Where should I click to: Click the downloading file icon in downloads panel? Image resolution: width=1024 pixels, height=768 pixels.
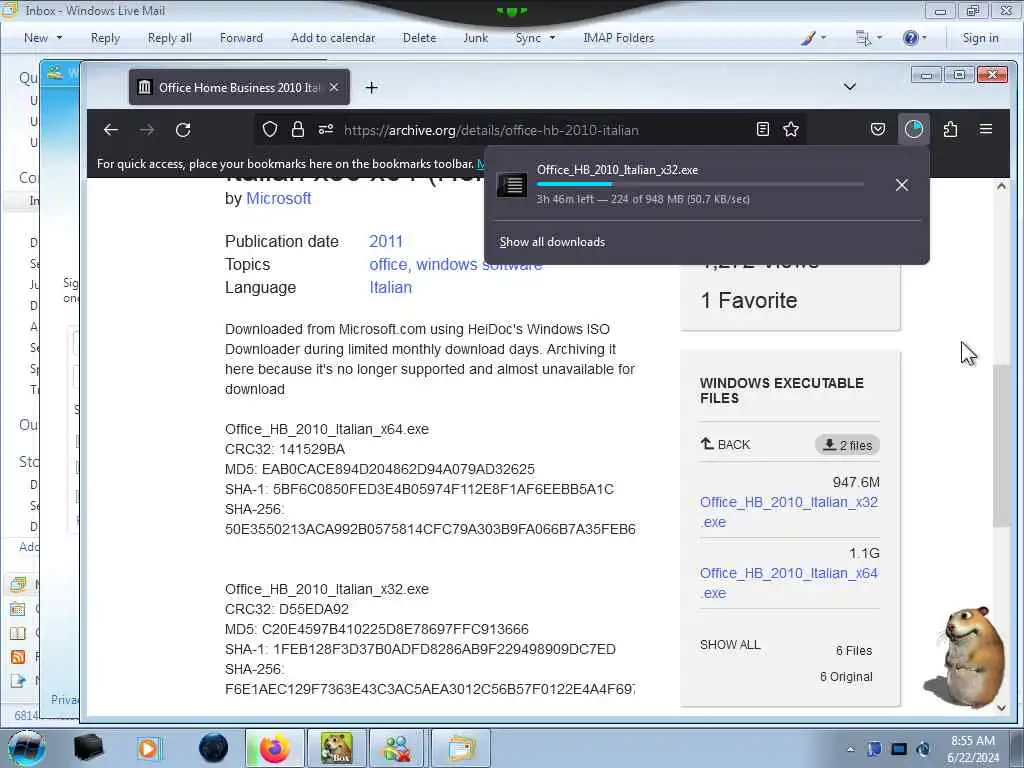tap(512, 185)
